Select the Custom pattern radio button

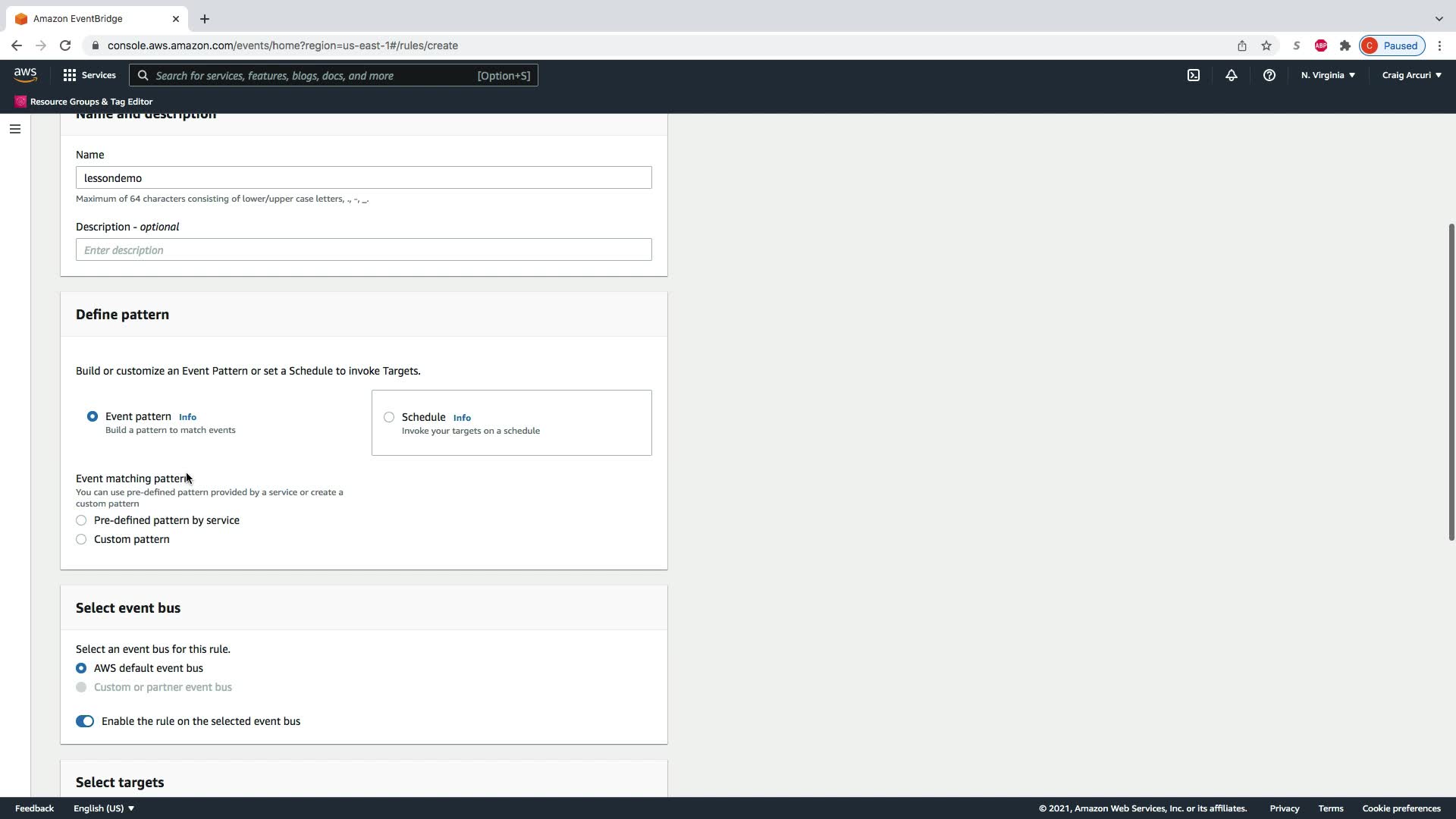[81, 539]
